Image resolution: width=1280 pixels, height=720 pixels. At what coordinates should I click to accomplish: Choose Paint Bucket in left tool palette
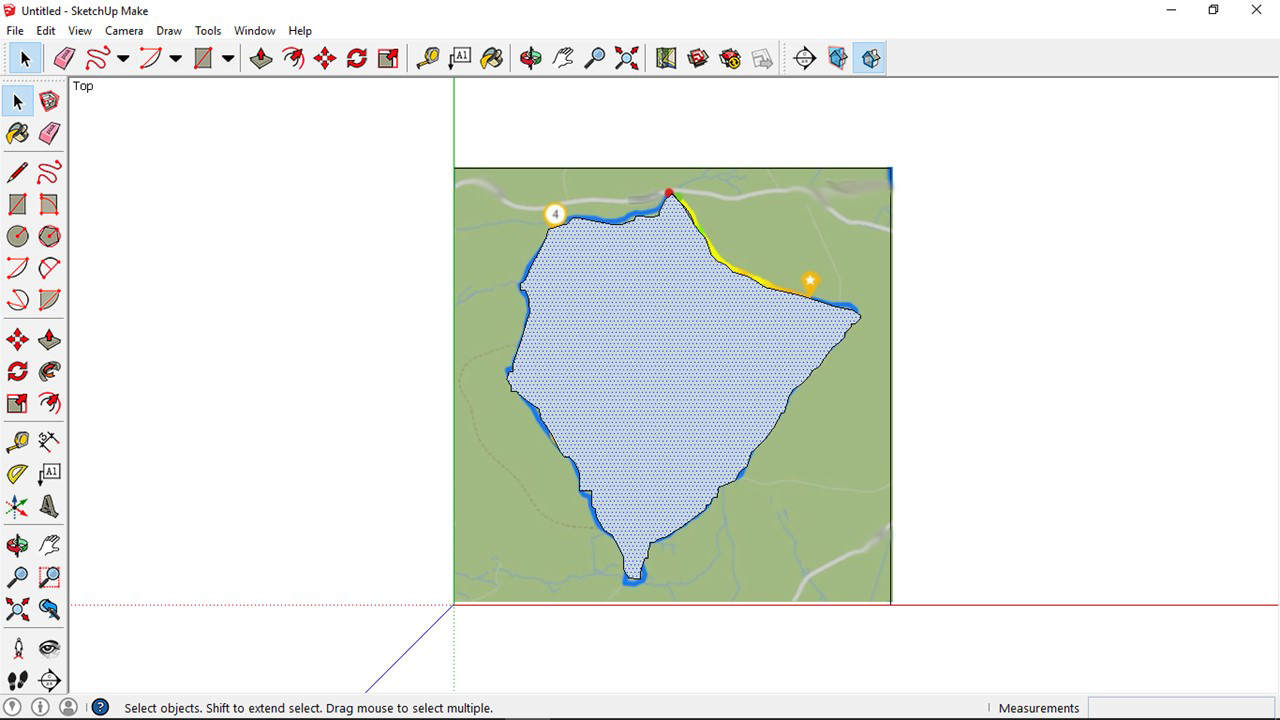tap(18, 133)
